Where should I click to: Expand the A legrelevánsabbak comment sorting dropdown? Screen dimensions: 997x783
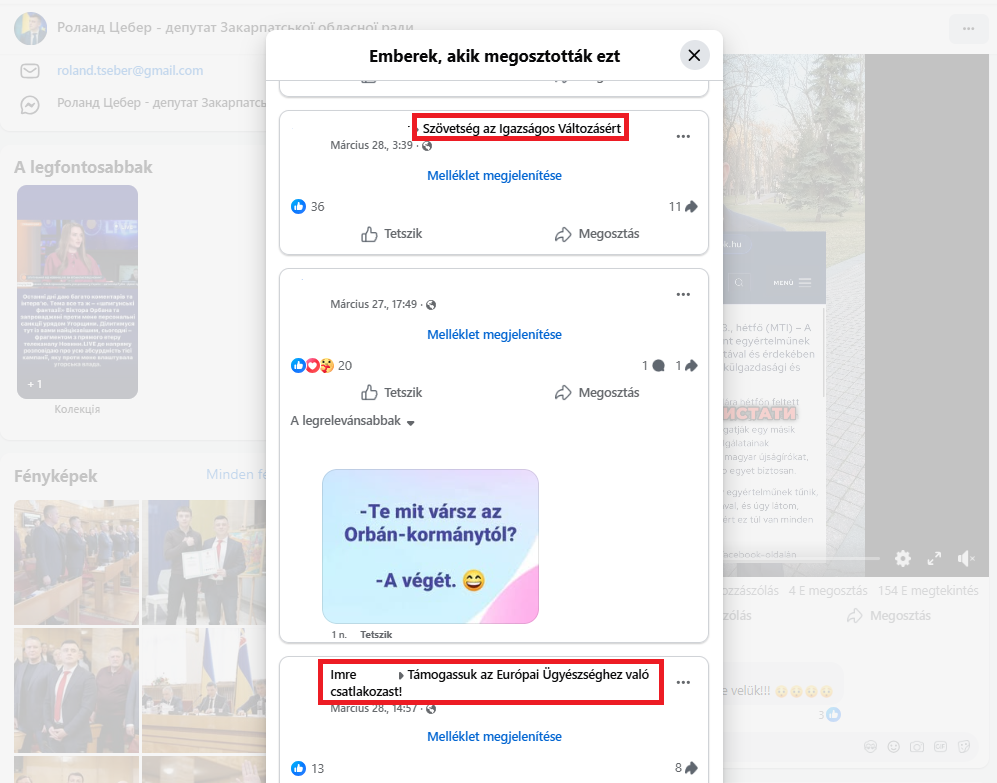click(x=352, y=421)
